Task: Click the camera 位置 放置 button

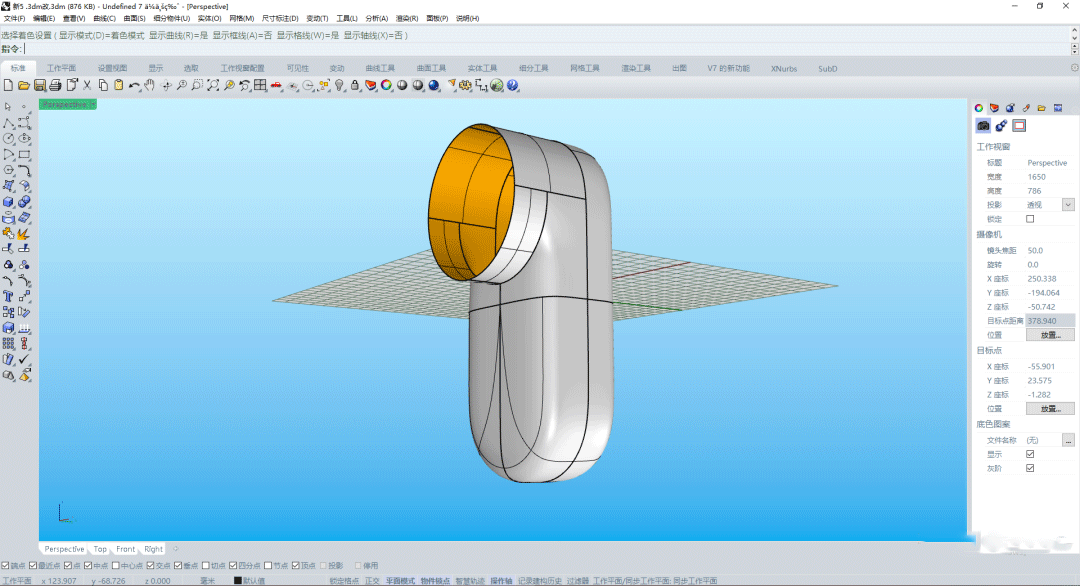Action: coord(1050,335)
